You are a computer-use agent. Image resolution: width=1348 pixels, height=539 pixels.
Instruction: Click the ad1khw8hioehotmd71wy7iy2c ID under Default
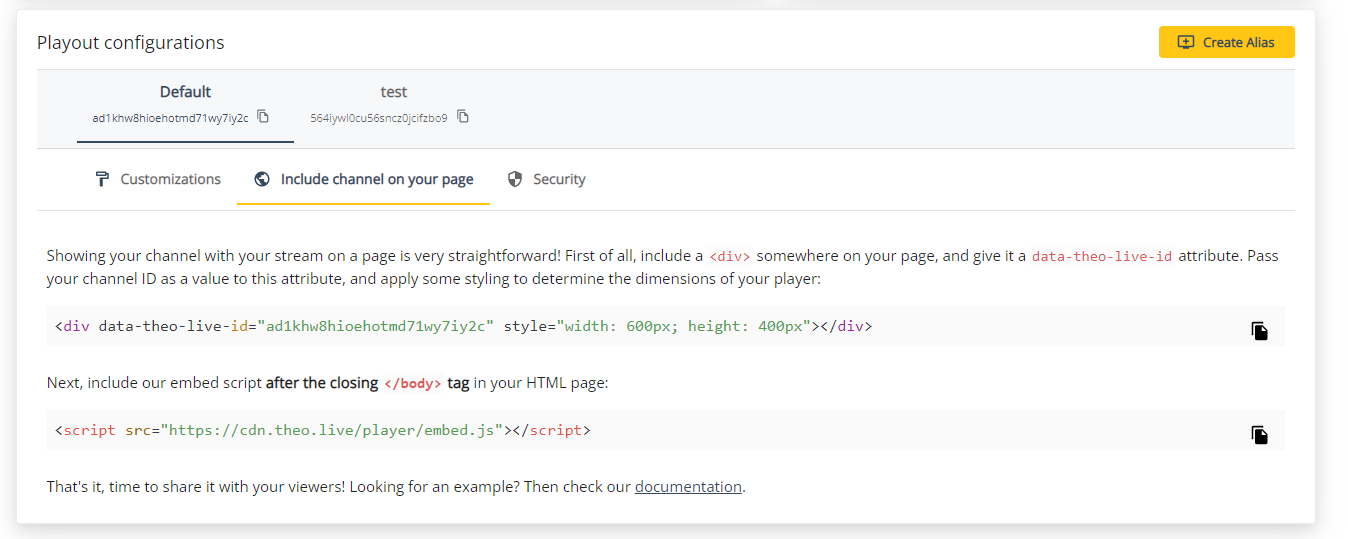point(170,118)
